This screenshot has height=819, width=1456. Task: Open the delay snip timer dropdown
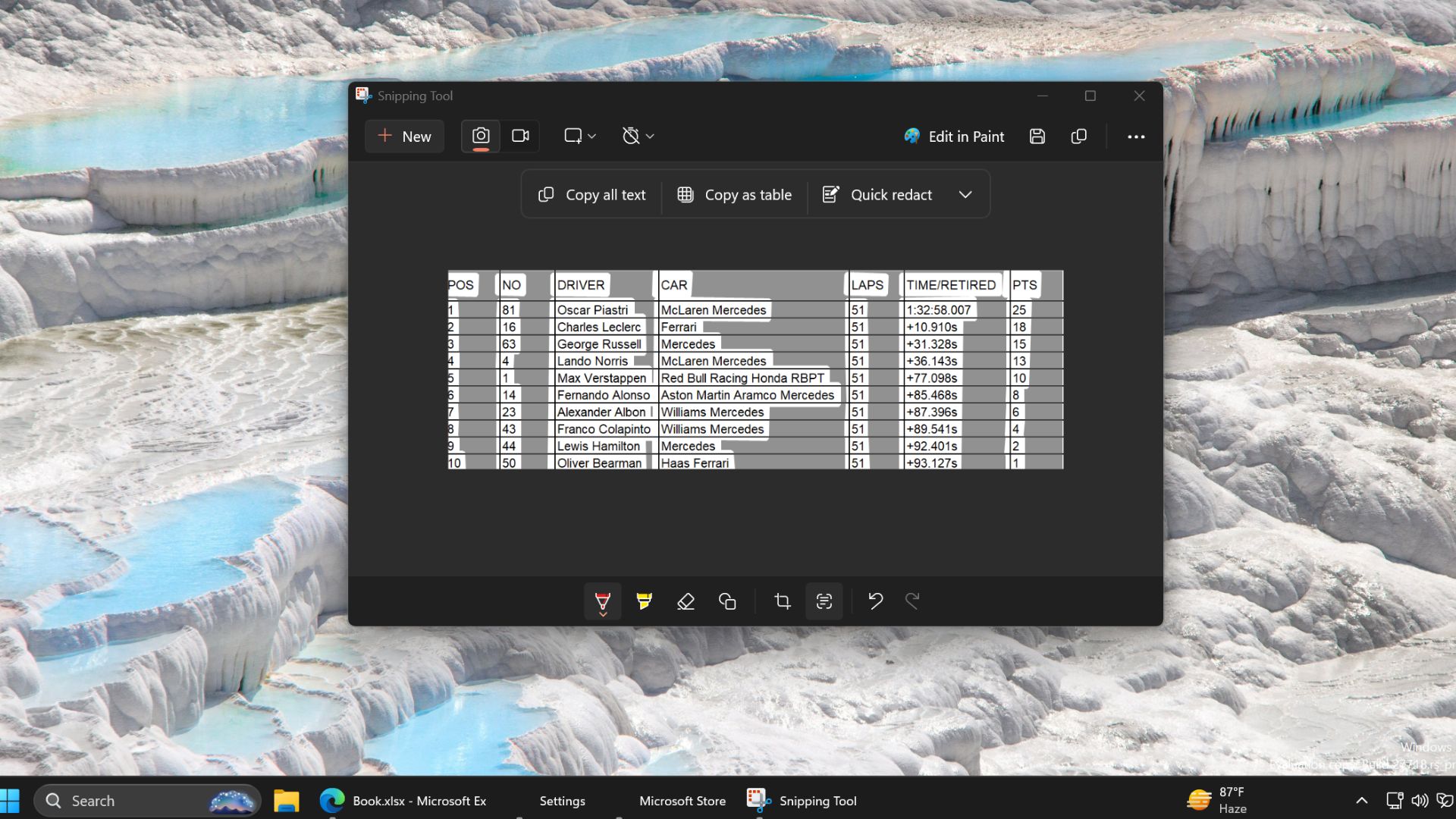(x=638, y=136)
